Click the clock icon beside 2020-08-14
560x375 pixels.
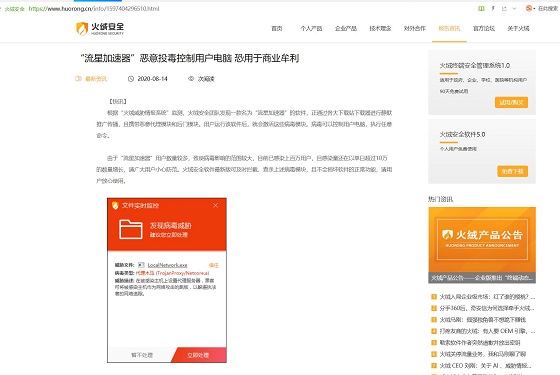coord(131,79)
